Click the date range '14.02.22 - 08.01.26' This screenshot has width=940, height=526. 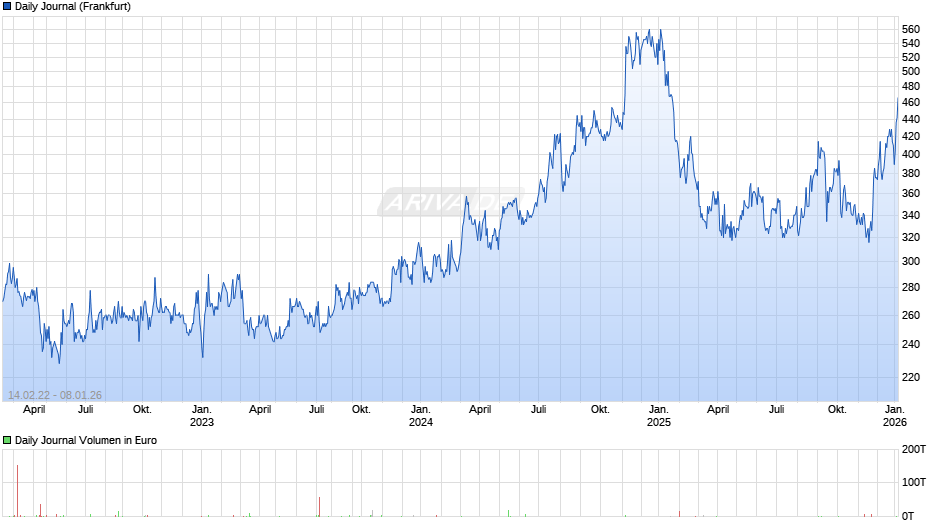(55, 395)
